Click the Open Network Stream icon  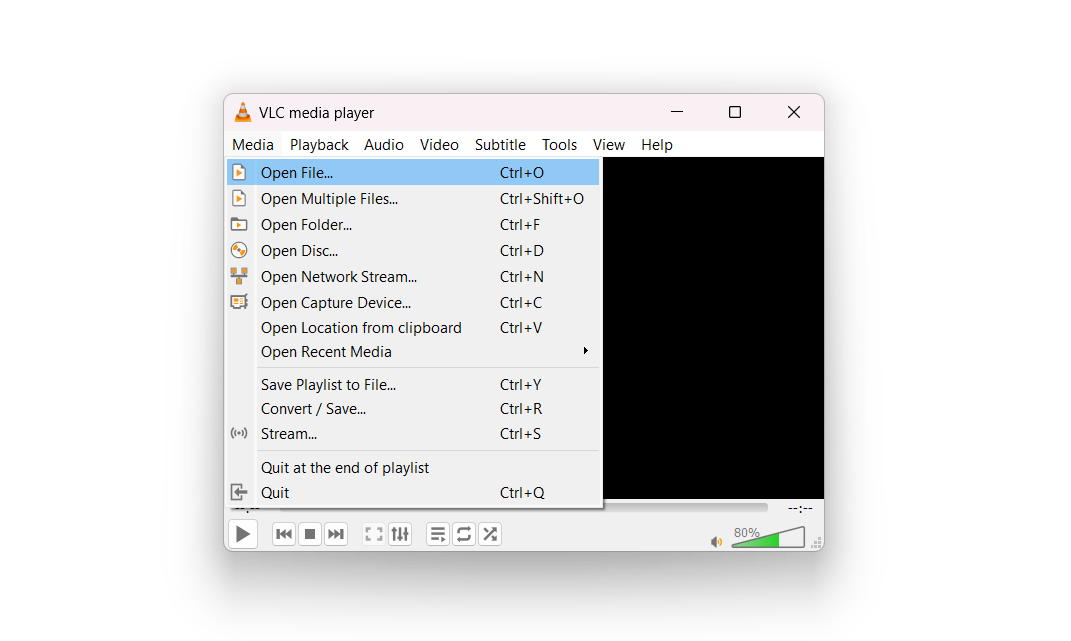(239, 276)
